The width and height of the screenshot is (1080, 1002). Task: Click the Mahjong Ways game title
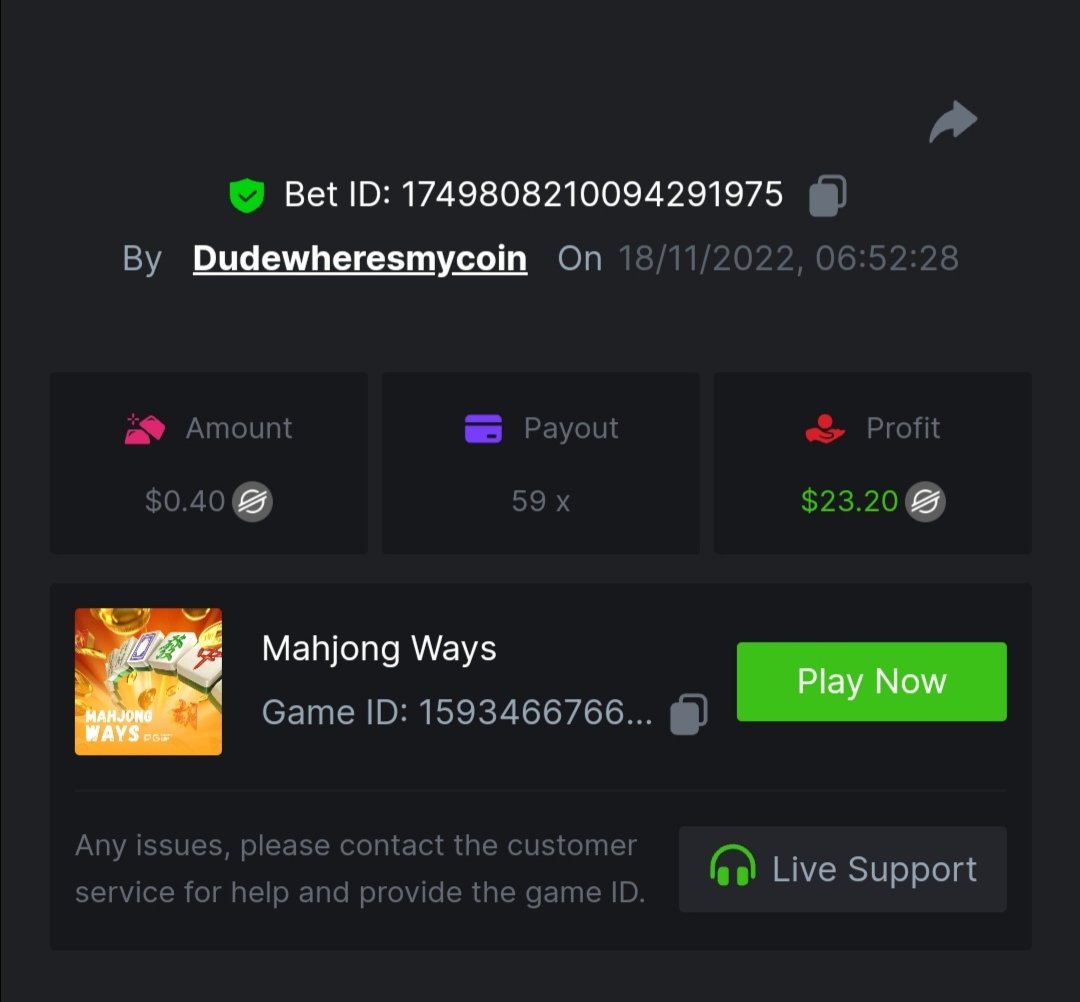point(379,649)
